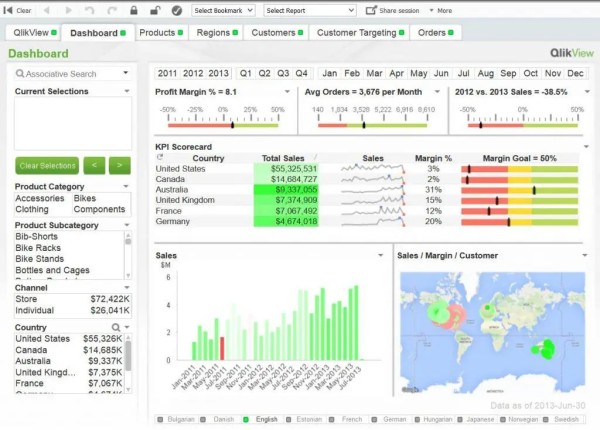Screen dimensions: 600x430
Task: Open the Regions tab
Action: click(x=213, y=32)
